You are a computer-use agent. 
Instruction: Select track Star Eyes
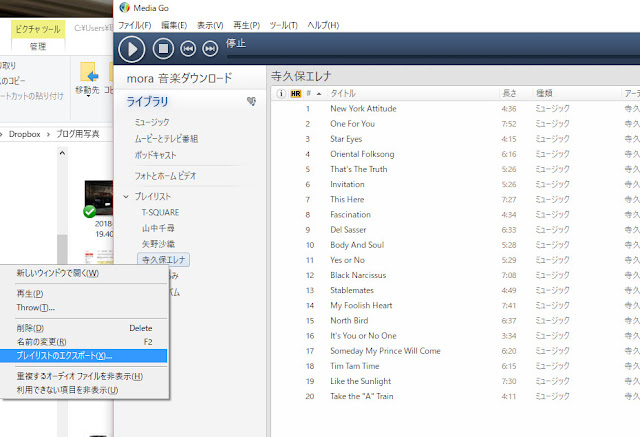[346, 139]
